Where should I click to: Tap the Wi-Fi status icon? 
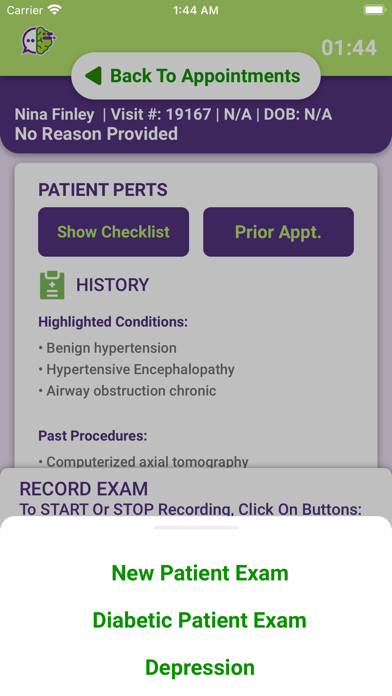(x=55, y=10)
